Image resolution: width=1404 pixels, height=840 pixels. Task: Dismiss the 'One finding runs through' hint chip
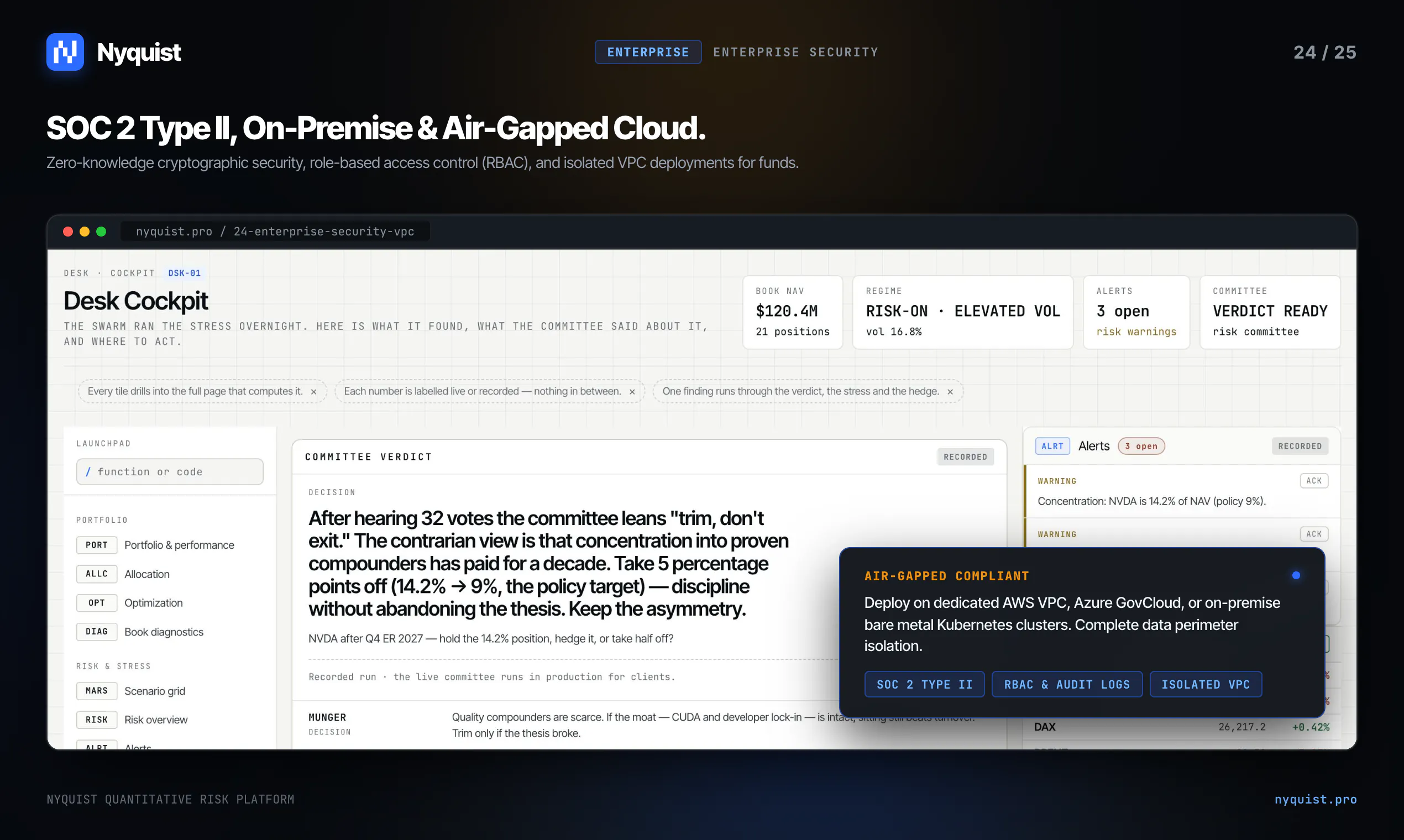(x=950, y=392)
